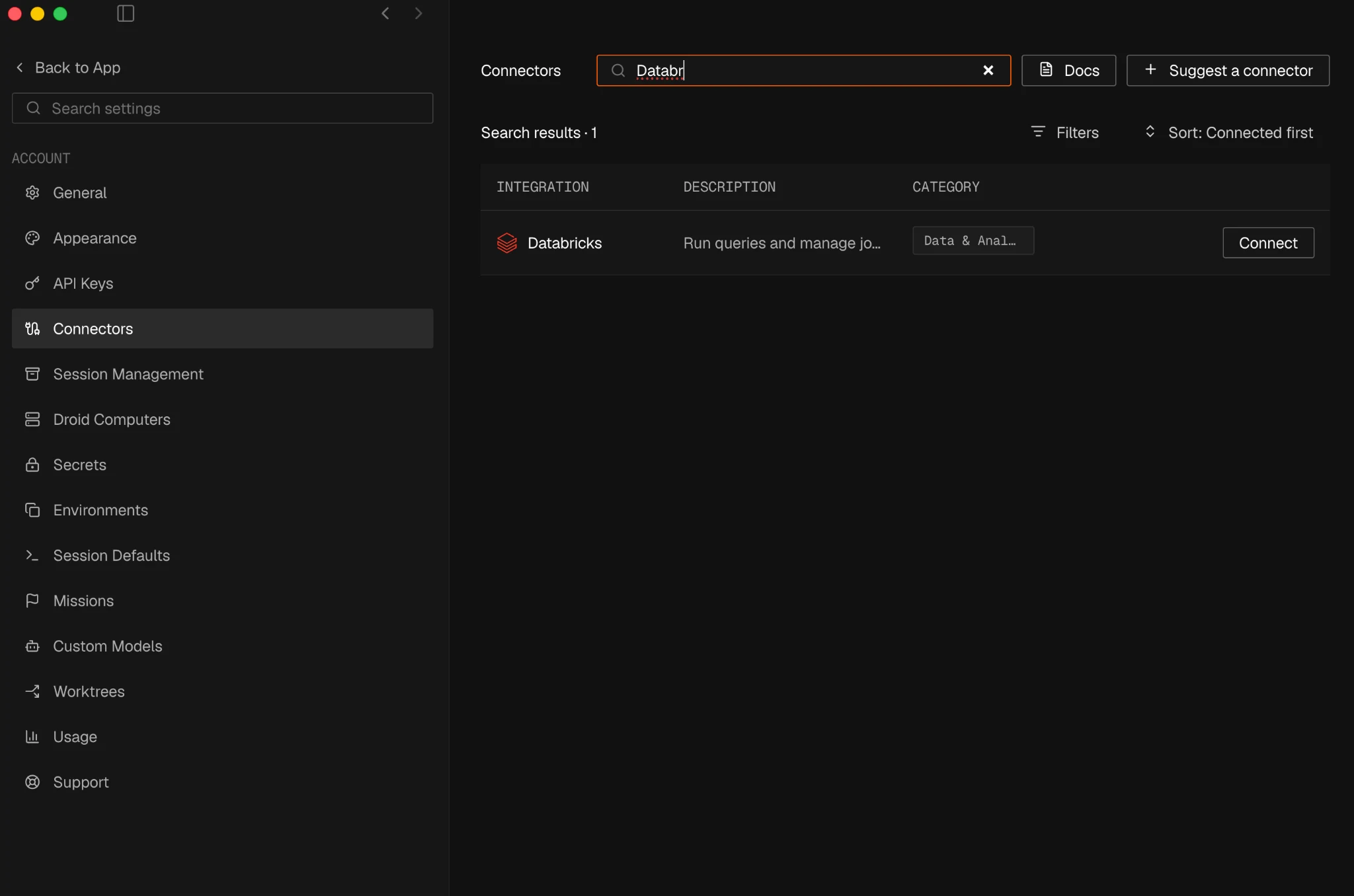Toggle the sidebar panel icon

click(x=126, y=13)
